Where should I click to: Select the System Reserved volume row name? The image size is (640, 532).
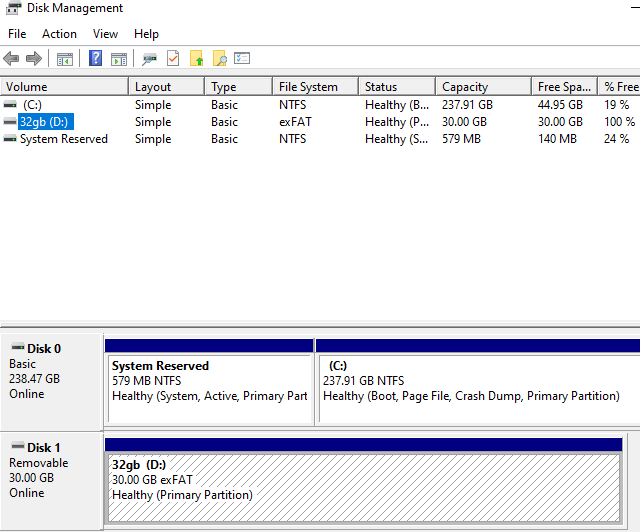64,139
